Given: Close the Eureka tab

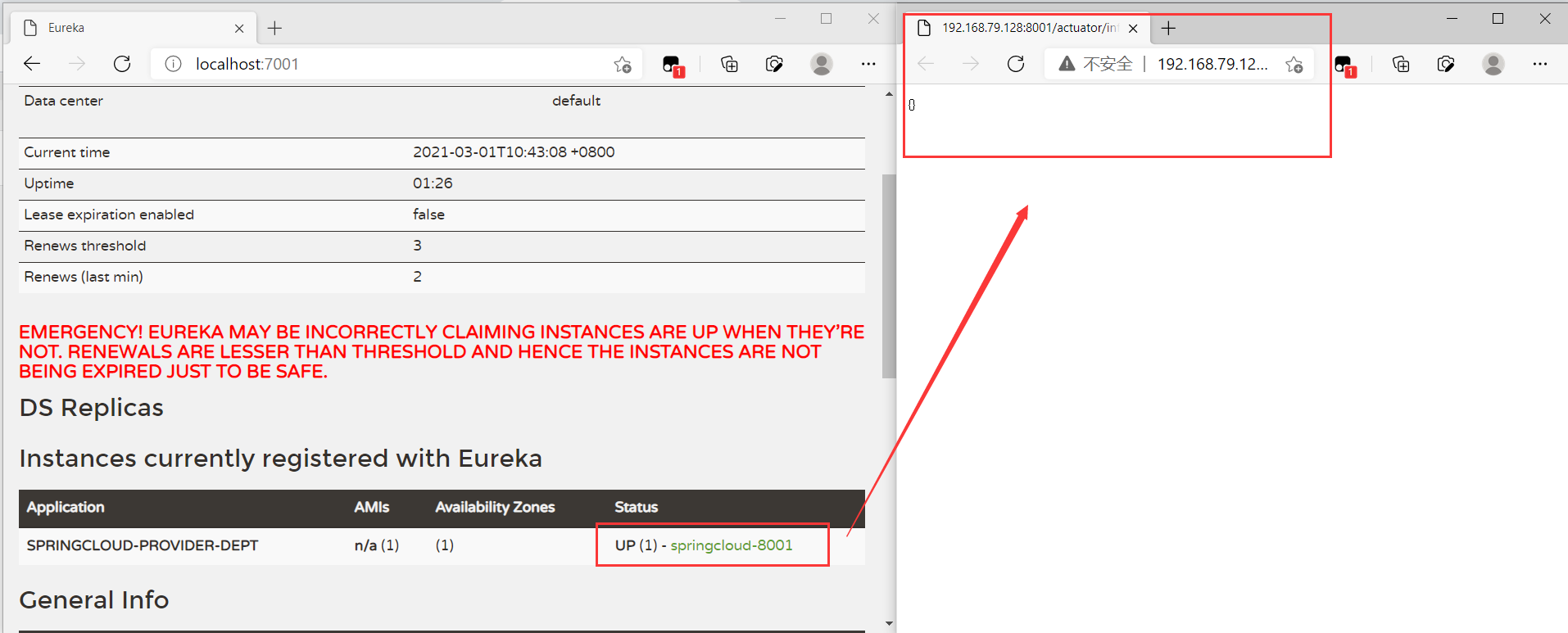Looking at the screenshot, I should [x=239, y=28].
